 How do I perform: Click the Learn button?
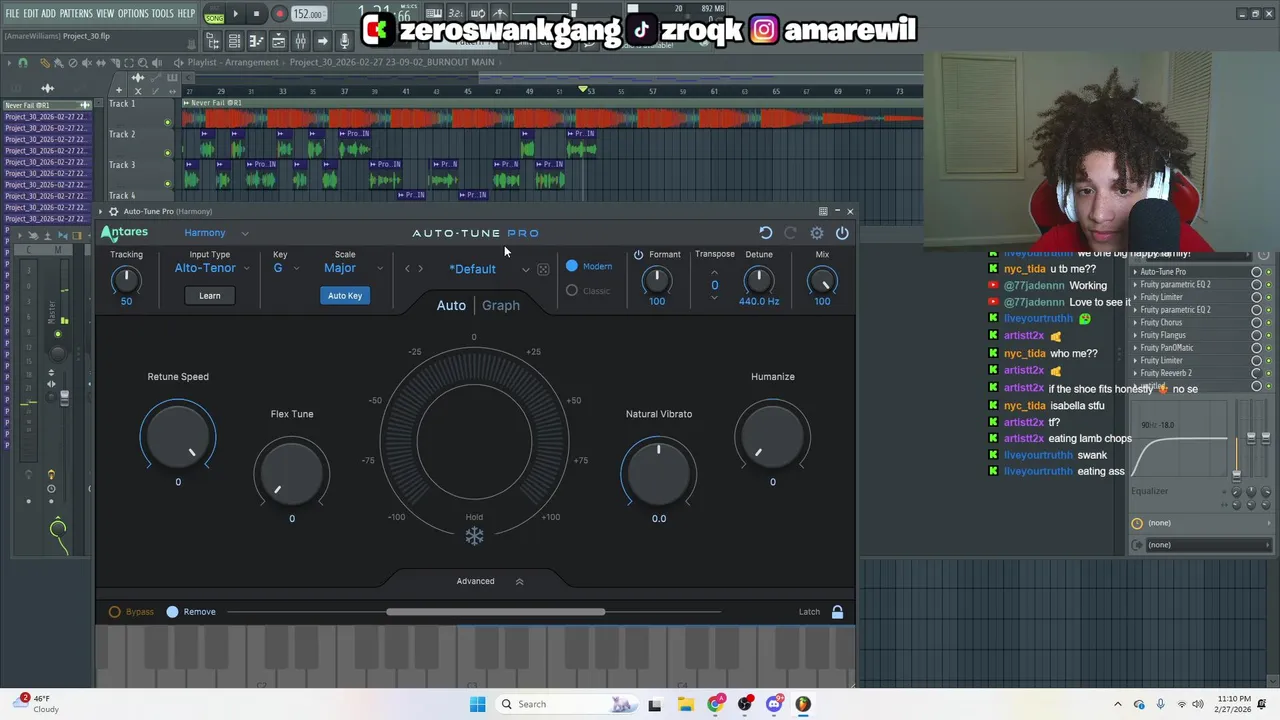point(209,295)
